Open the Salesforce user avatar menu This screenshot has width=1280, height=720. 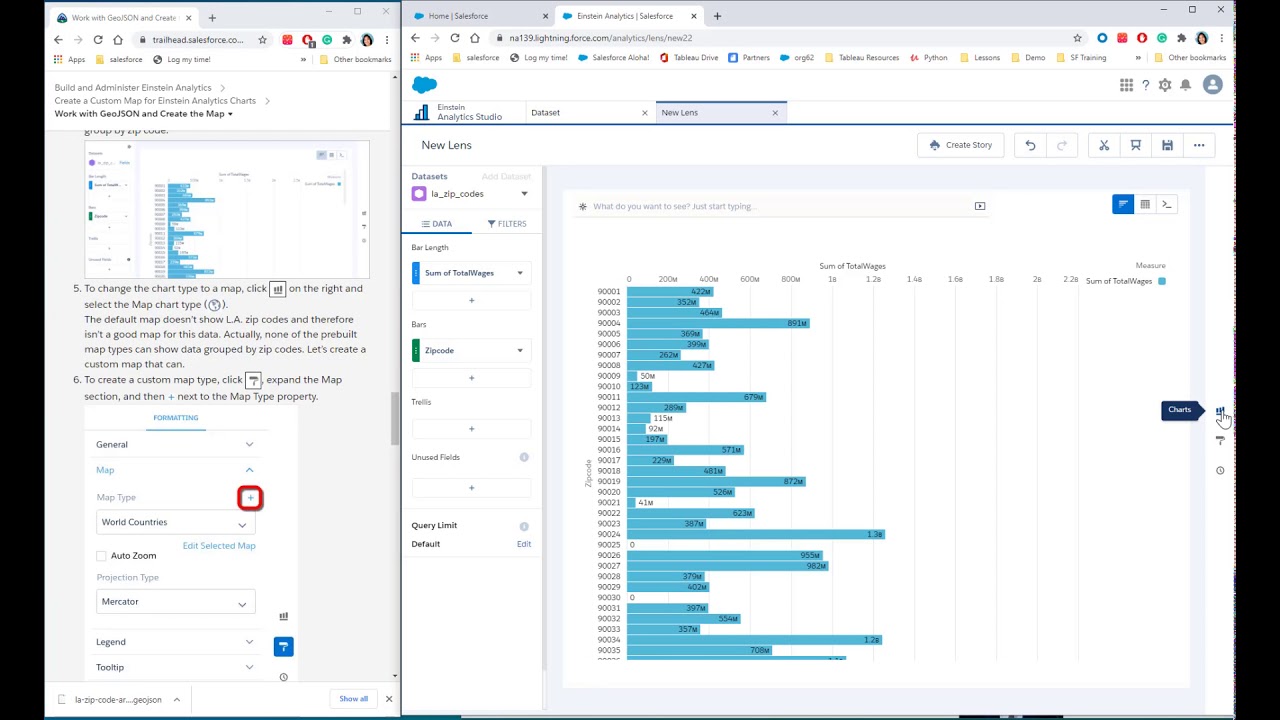pyautogui.click(x=1213, y=85)
